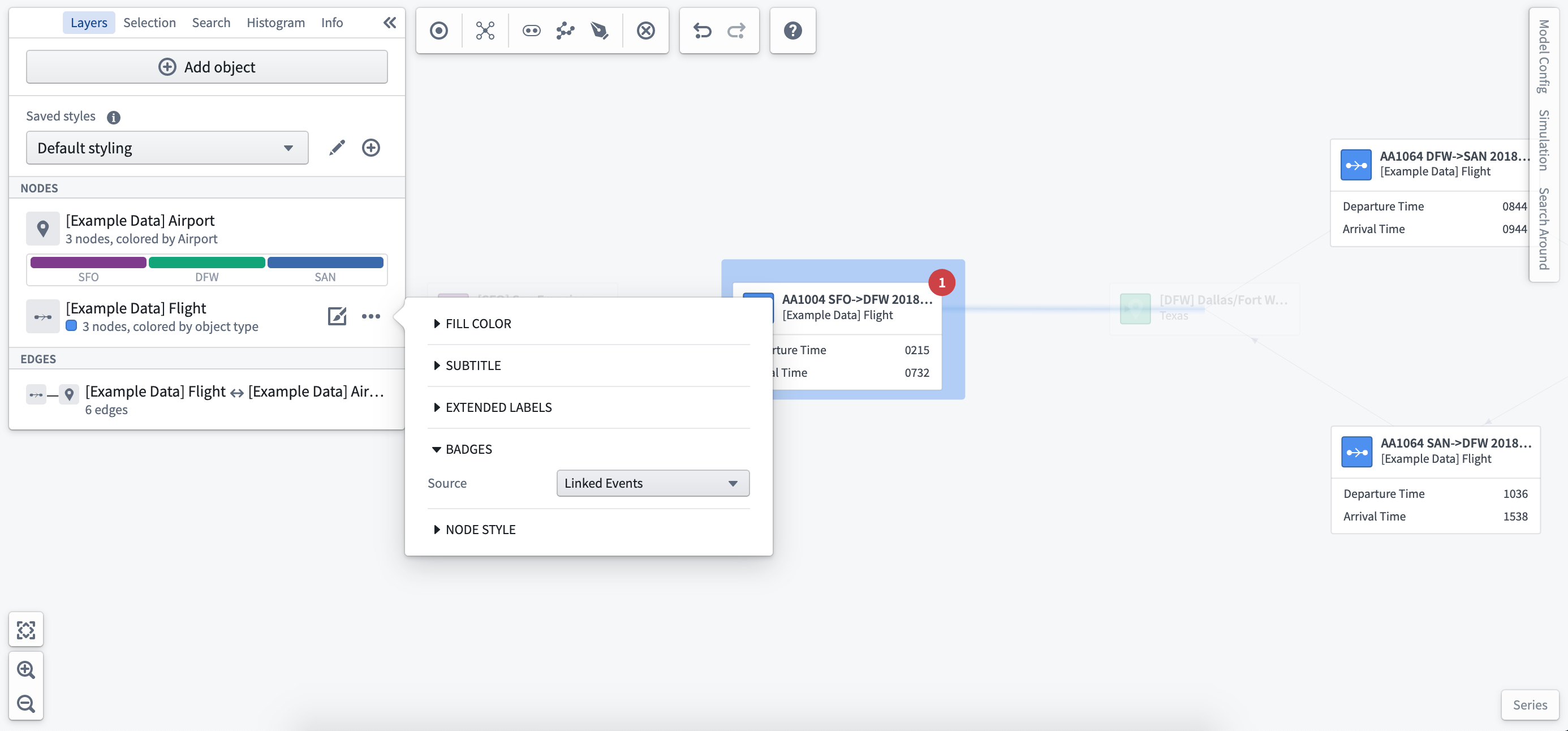Click fit-to-screen icon
The width and height of the screenshot is (1568, 731).
click(x=26, y=630)
